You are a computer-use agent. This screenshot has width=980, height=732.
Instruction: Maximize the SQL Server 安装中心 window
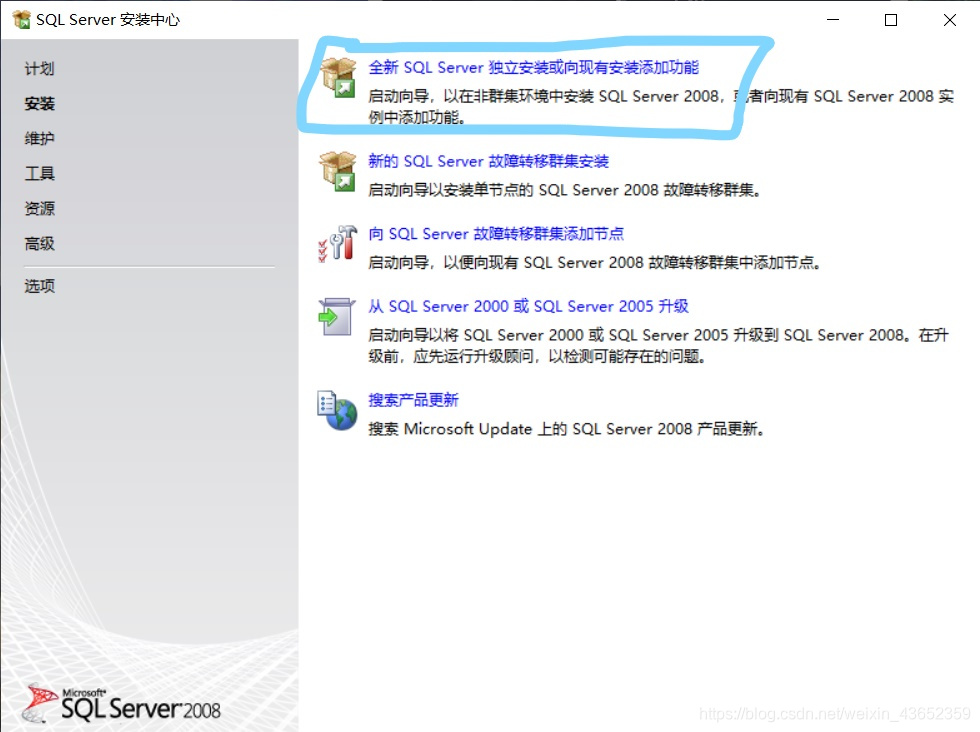[x=891, y=19]
